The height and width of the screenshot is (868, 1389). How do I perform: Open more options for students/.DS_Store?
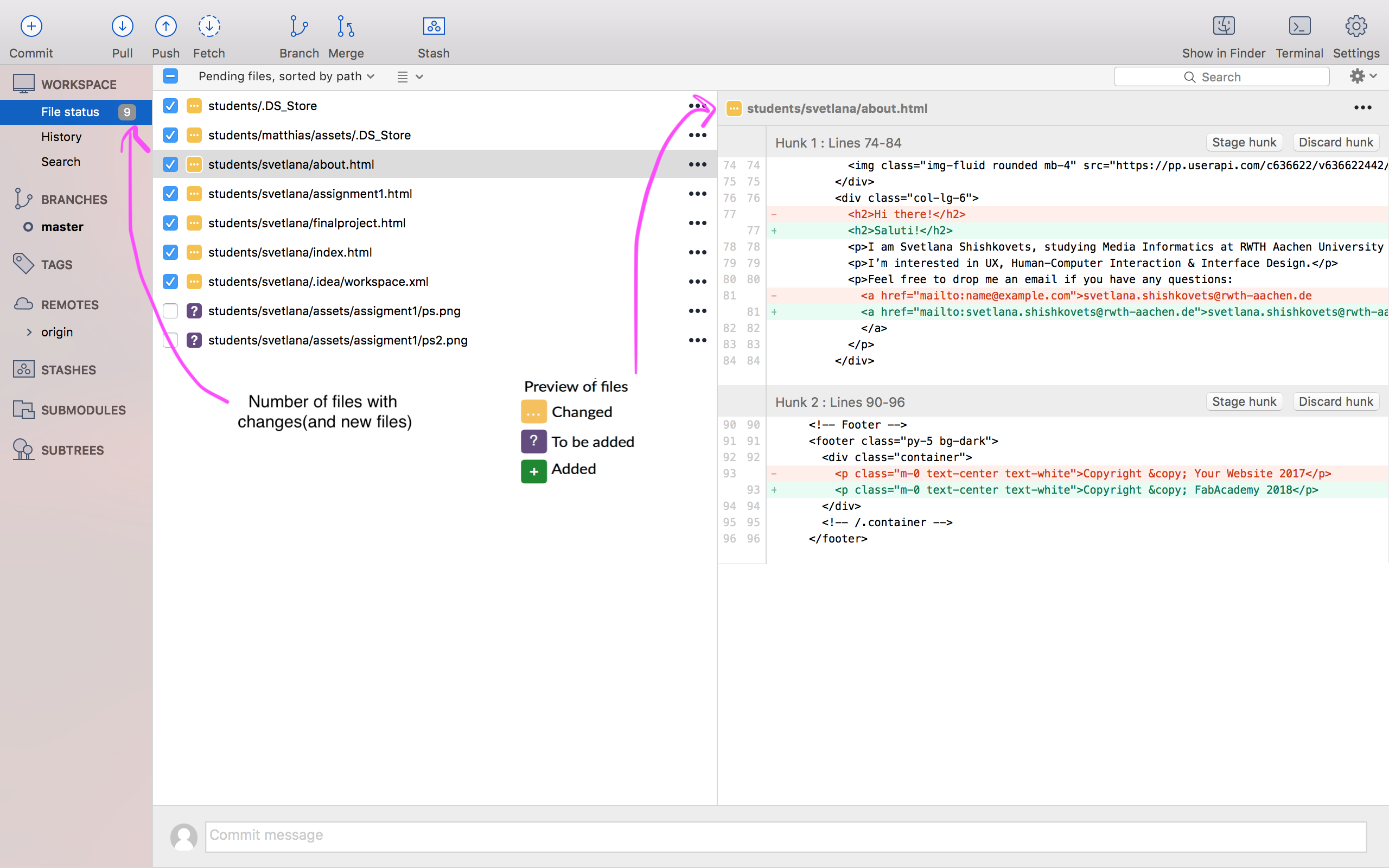click(697, 106)
